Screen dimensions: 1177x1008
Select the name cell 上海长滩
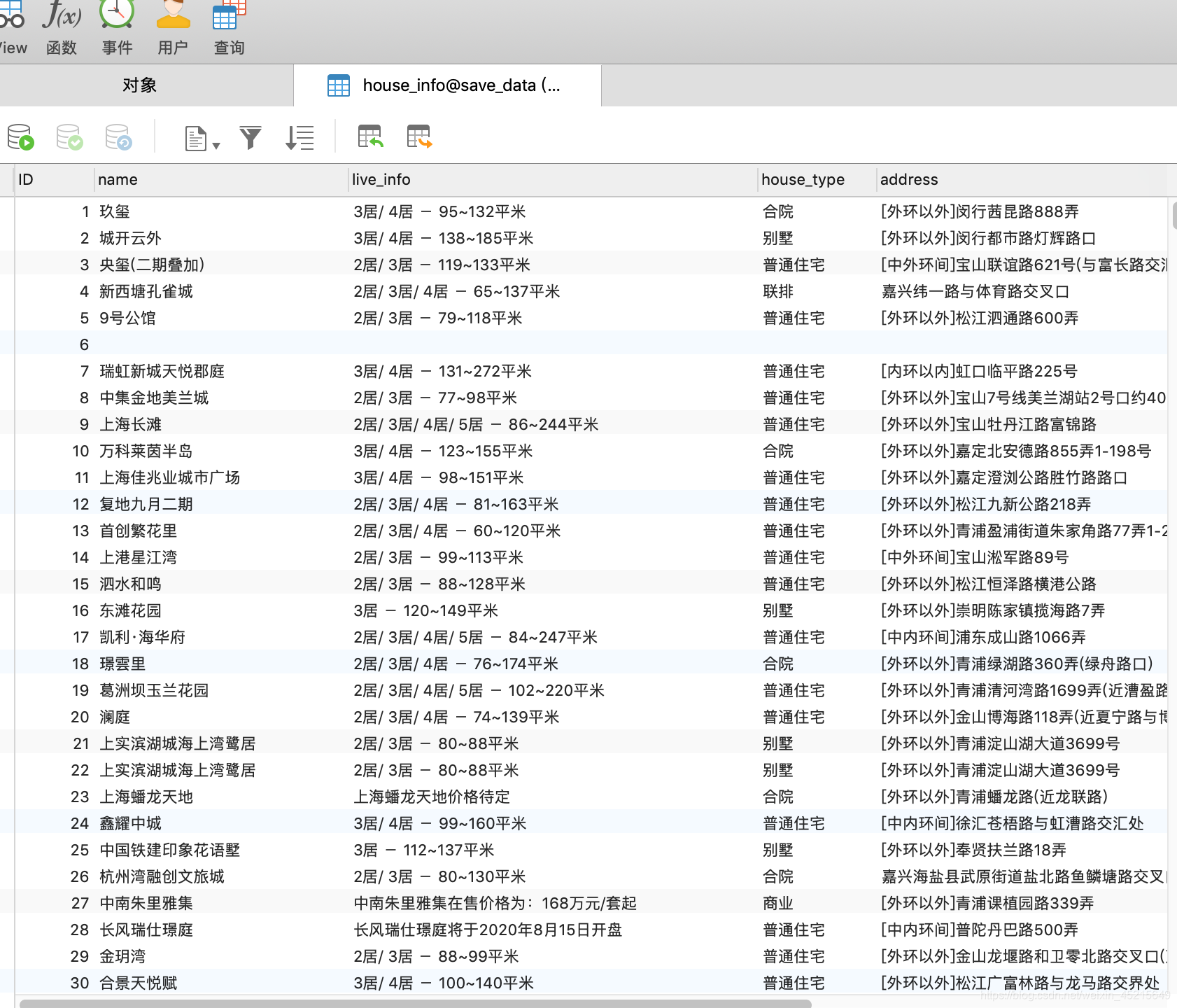pos(130,424)
